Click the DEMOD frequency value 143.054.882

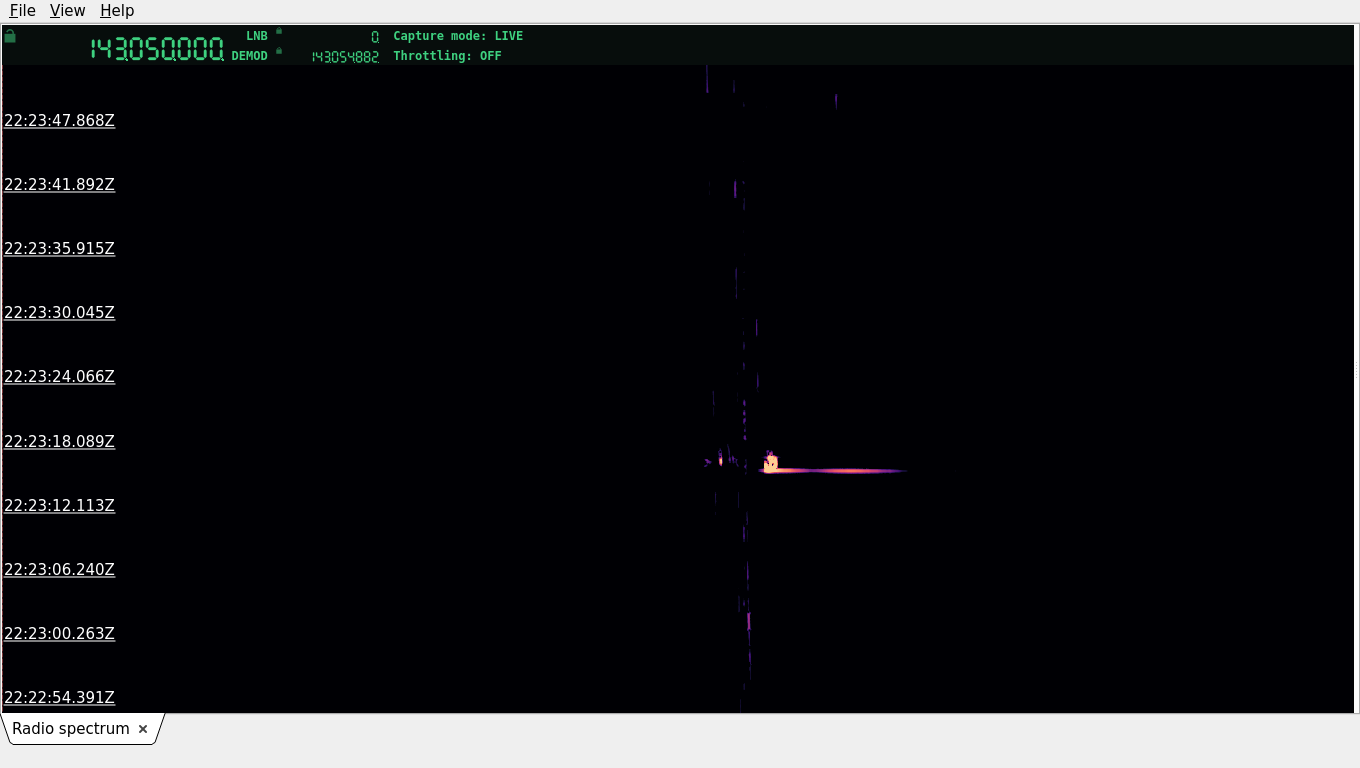[x=345, y=57]
